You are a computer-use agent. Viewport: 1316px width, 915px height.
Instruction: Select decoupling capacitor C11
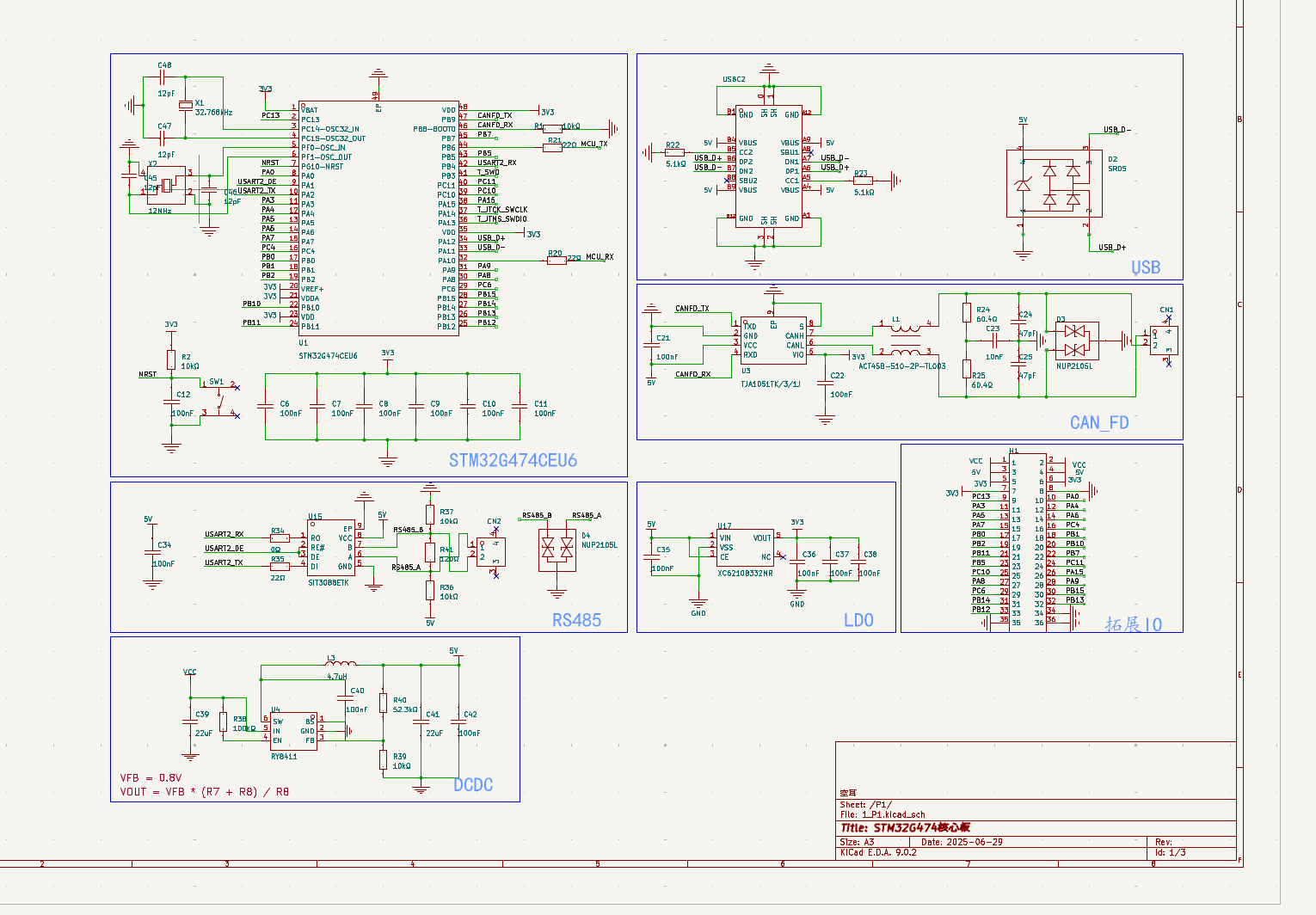(x=520, y=406)
